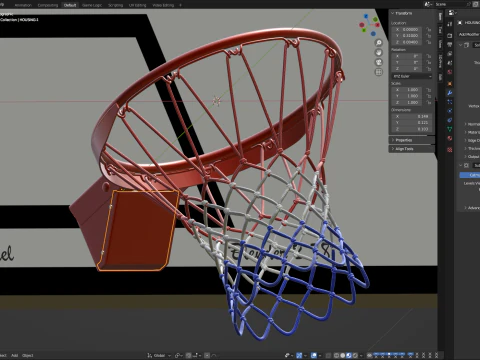This screenshot has width=480, height=360.
Task: Open the scene selector dropdown icon
Action: [428, 4]
